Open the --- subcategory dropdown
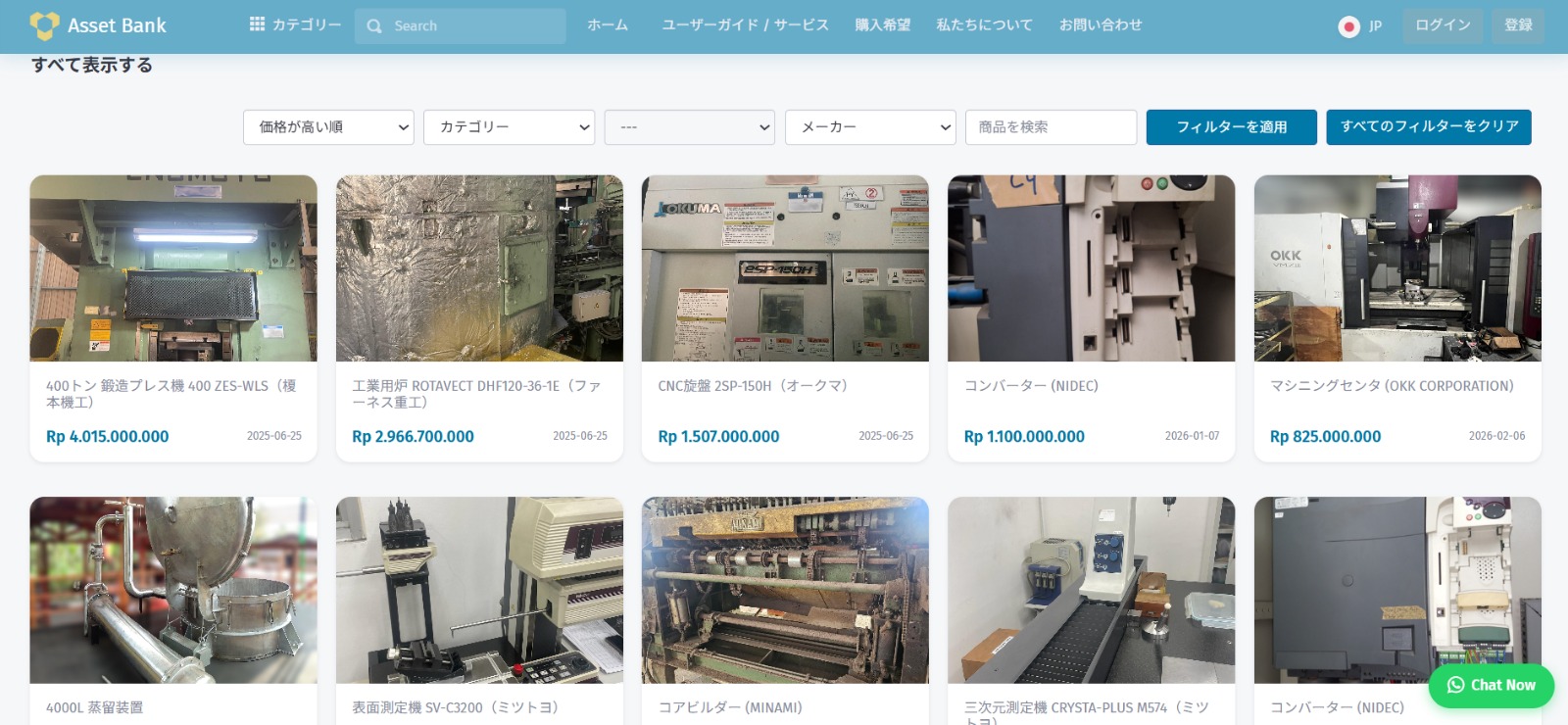 click(689, 127)
